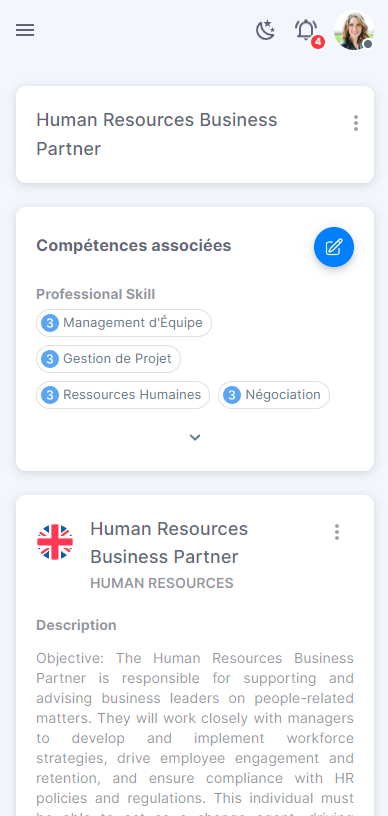The height and width of the screenshot is (816, 388).
Task: Open job title card options menu
Action: [x=356, y=123]
